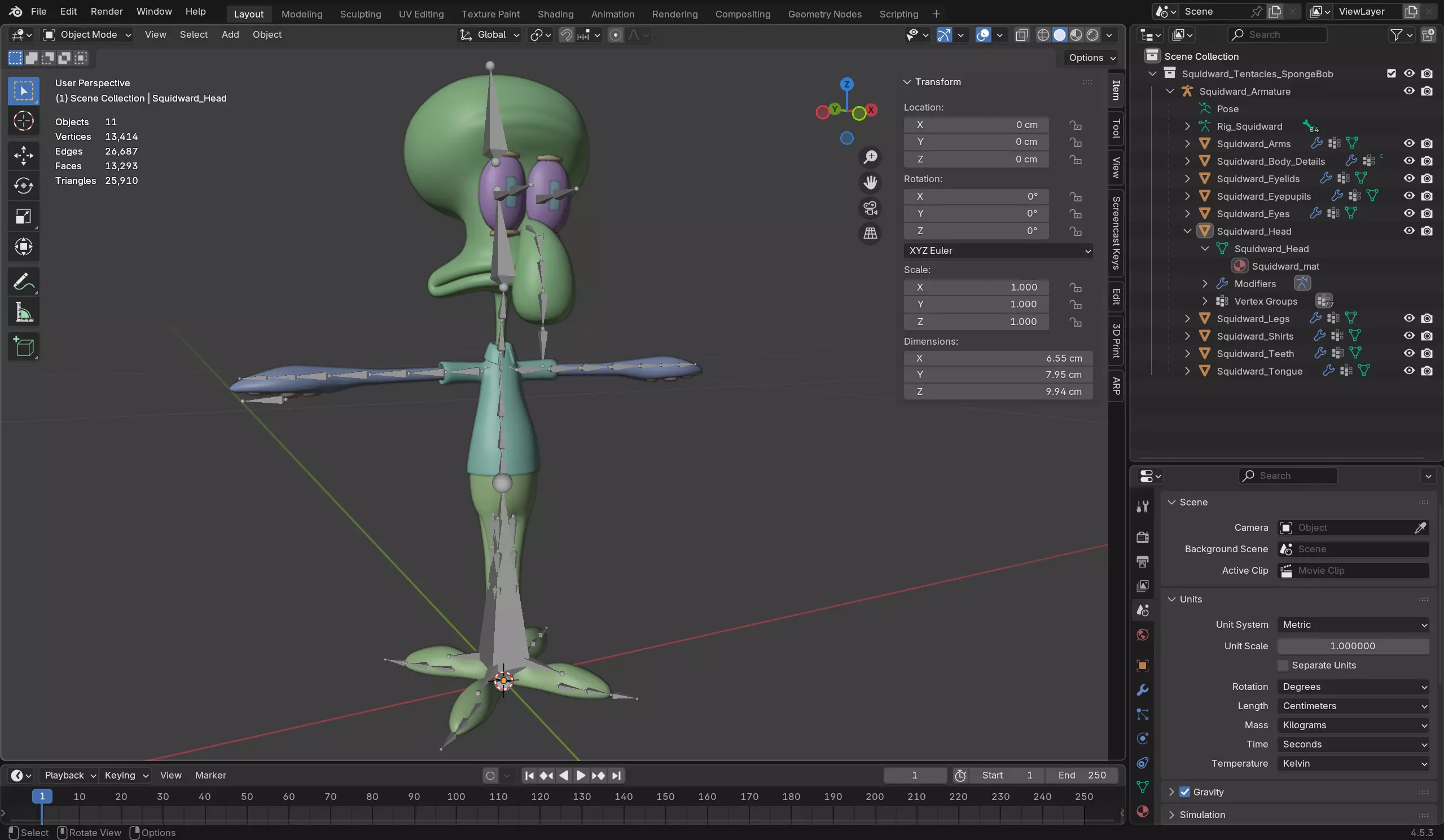Open the Object Mode dropdown
Screen dimensions: 1444x840
(x=87, y=35)
